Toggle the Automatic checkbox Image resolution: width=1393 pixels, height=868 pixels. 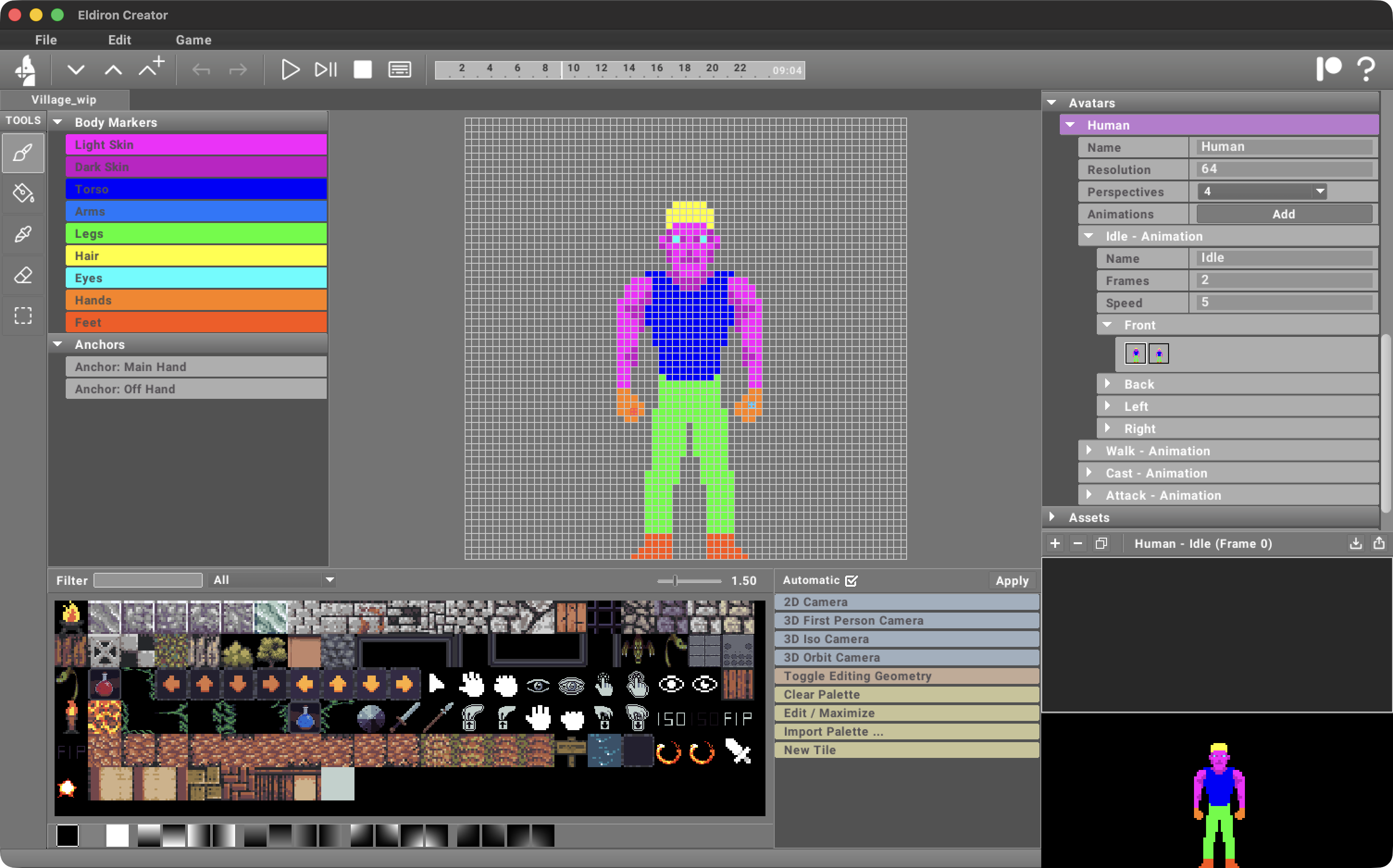[852, 580]
